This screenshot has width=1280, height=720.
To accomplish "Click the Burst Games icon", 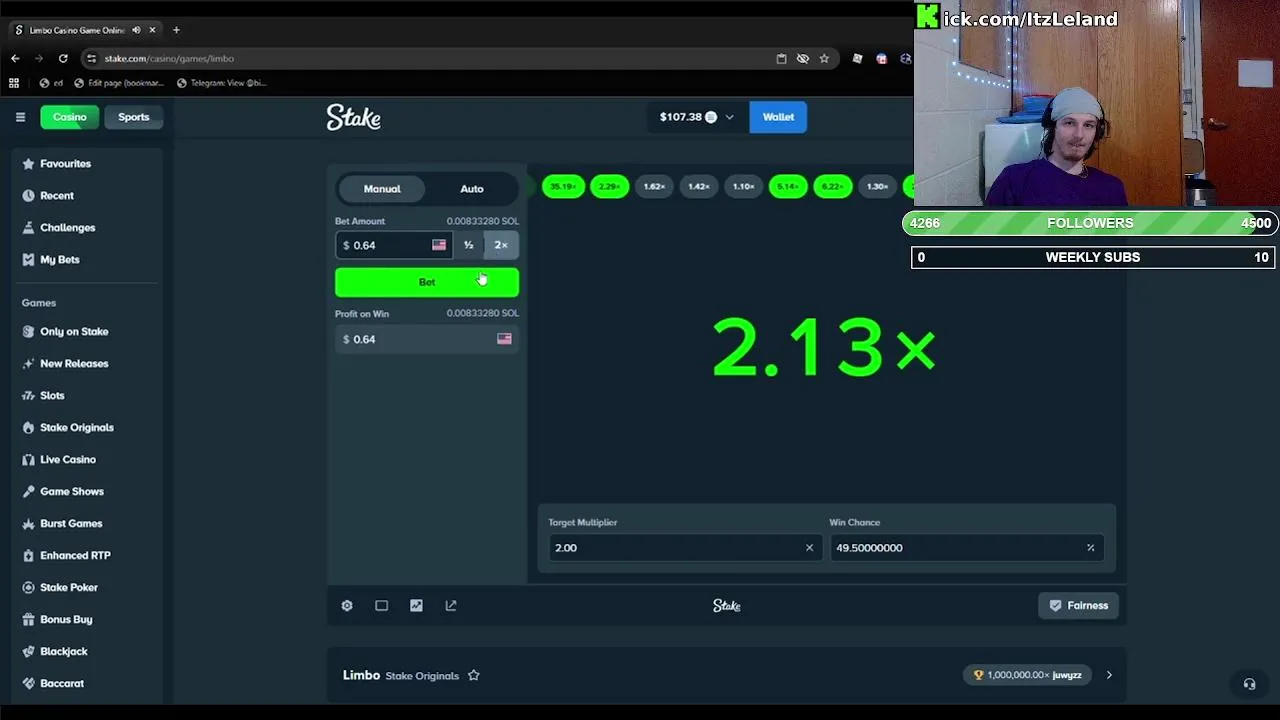I will click(28, 523).
